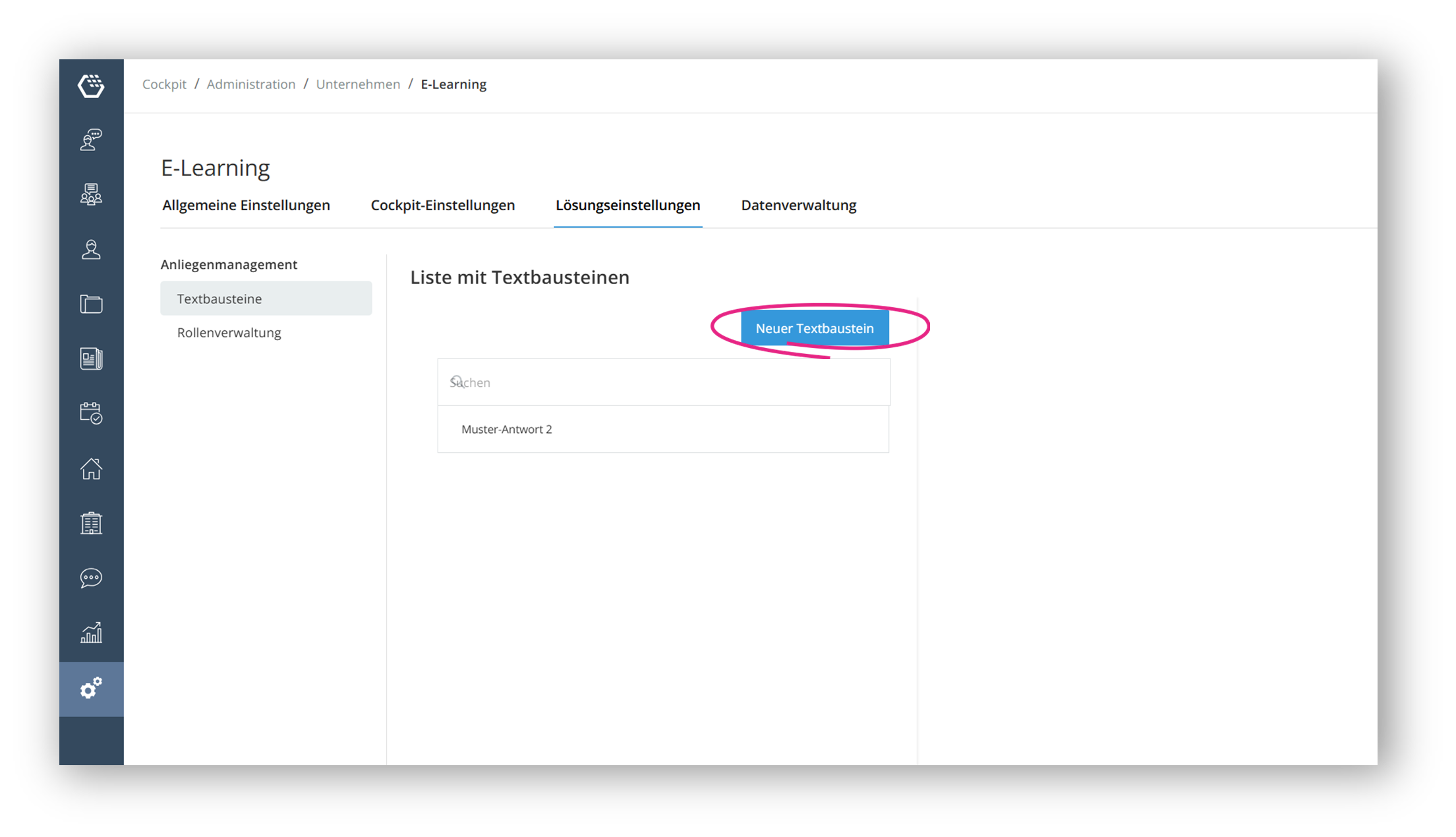Open the bar chart statistics icon

point(91,633)
